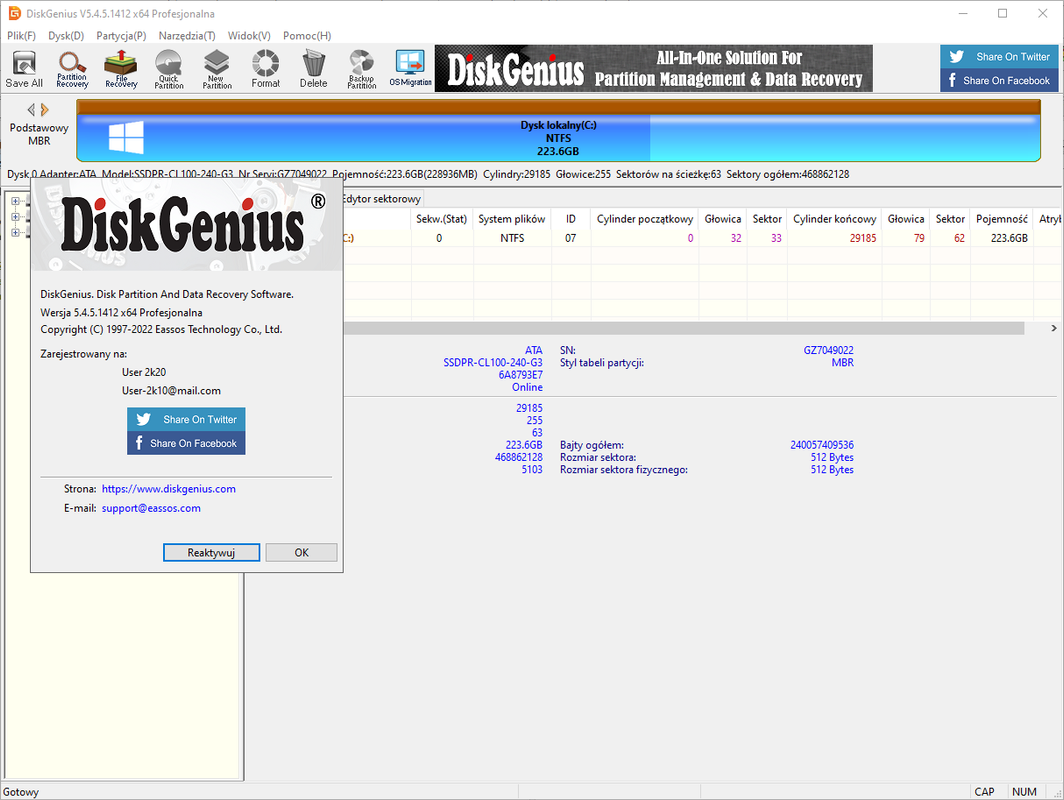The height and width of the screenshot is (800, 1064).
Task: Maximize the DiskGenius window
Action: click(1002, 13)
